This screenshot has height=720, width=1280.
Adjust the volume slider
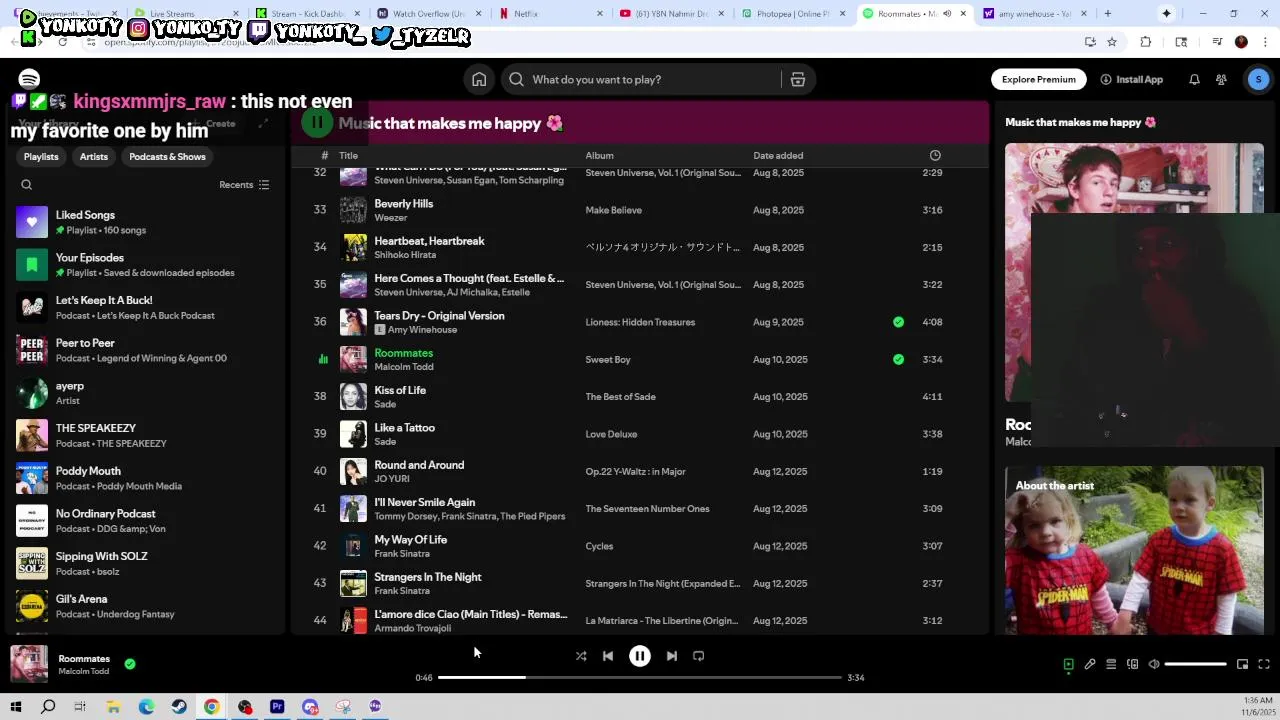point(1195,664)
